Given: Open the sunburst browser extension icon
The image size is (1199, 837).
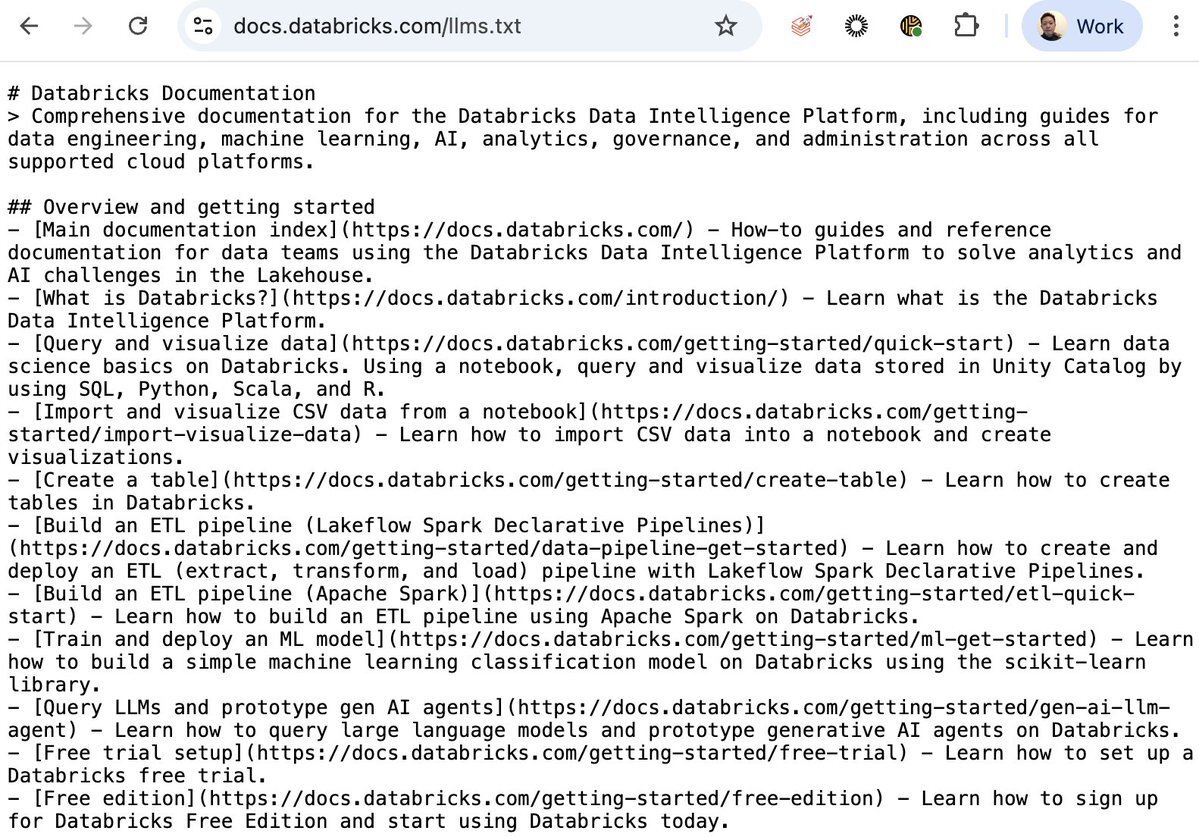Looking at the screenshot, I should point(856,26).
